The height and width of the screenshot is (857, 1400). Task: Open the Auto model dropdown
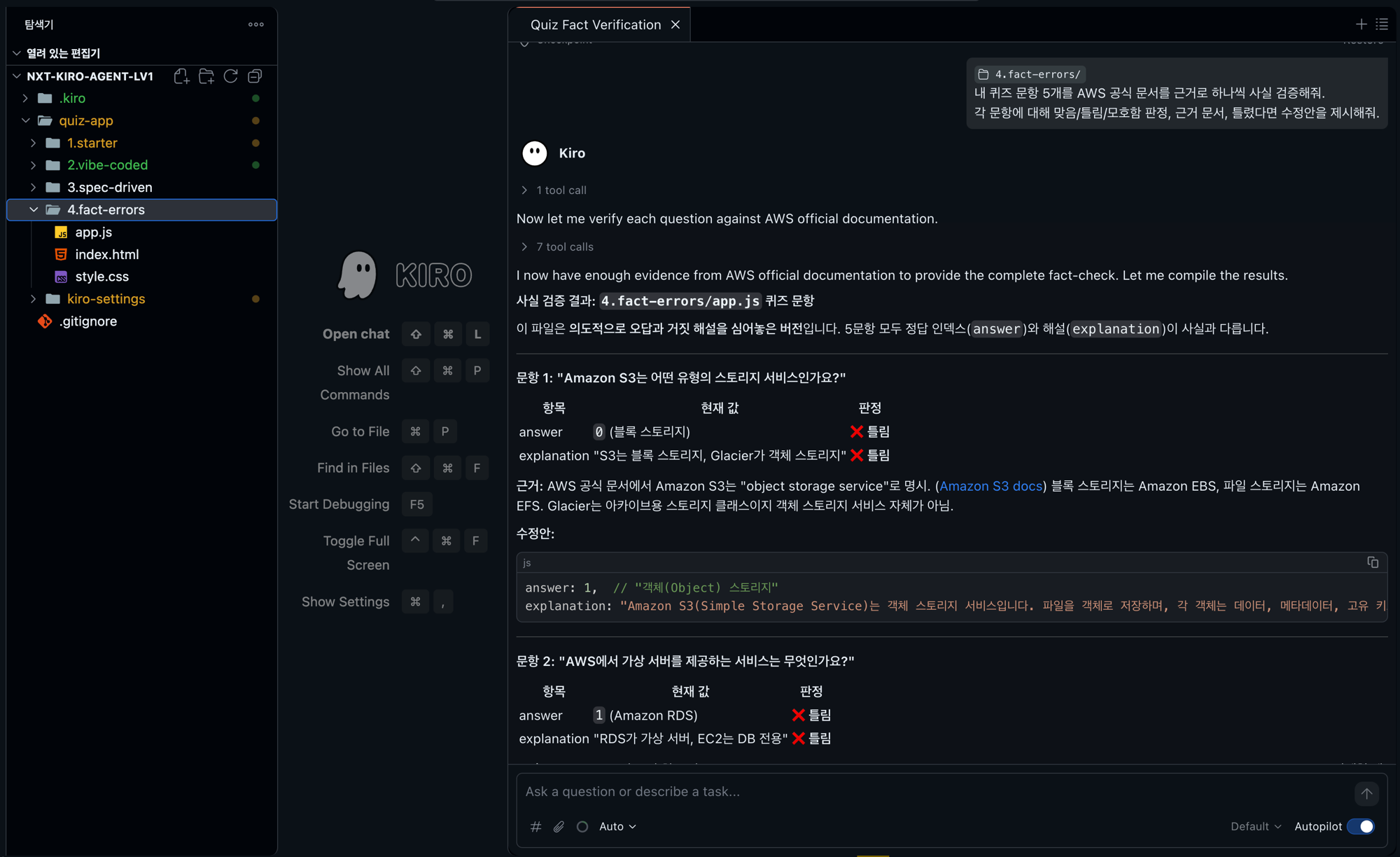[x=617, y=826]
